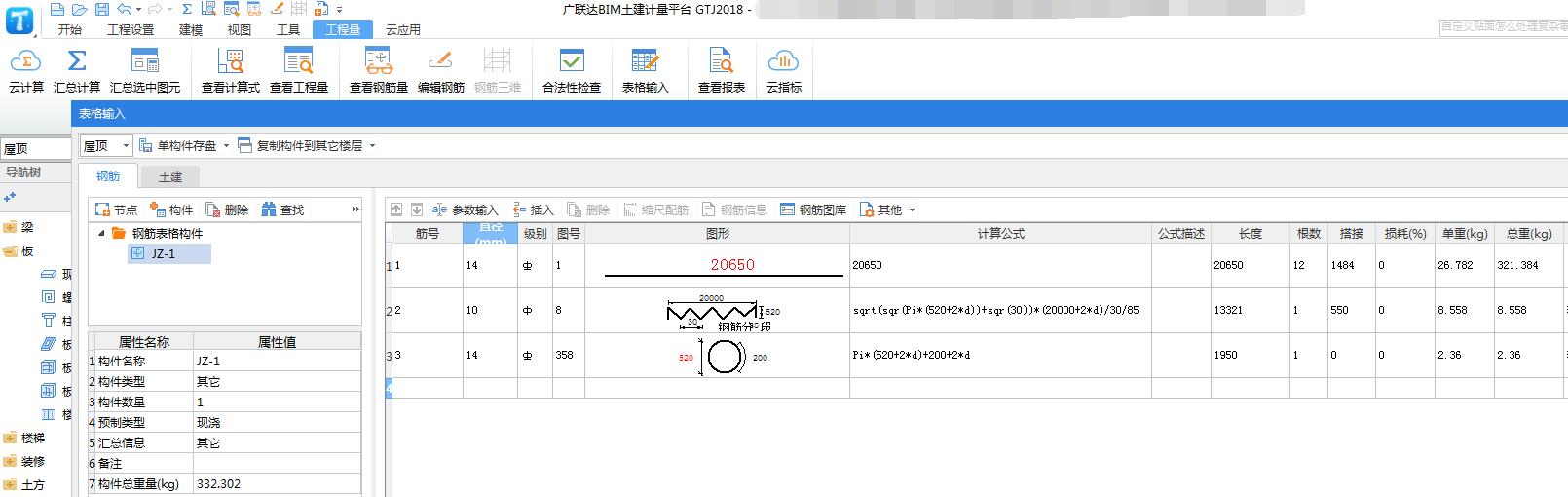Open 云指标 cloud indicators
This screenshot has height=497, width=1568.
point(784,70)
